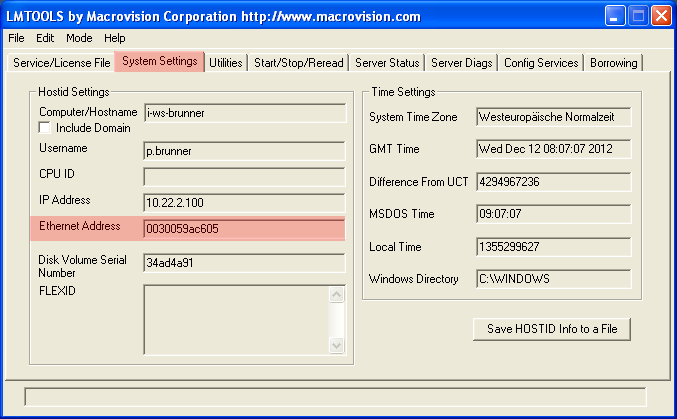Maximize the LMTOOLS window
Image resolution: width=677 pixels, height=419 pixels.
pos(638,16)
